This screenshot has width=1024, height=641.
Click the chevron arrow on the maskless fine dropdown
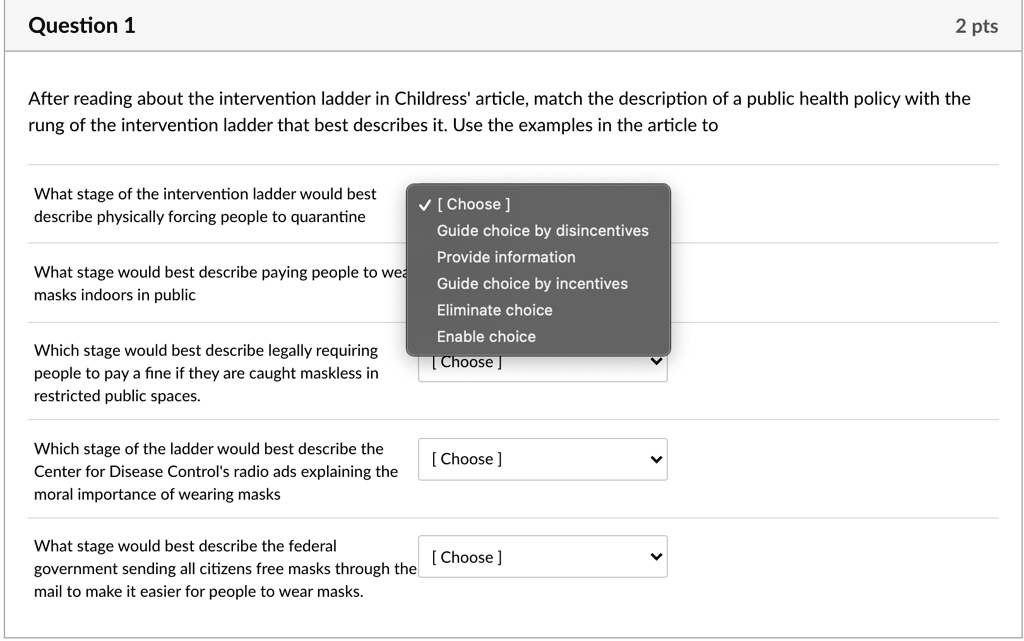[x=656, y=362]
